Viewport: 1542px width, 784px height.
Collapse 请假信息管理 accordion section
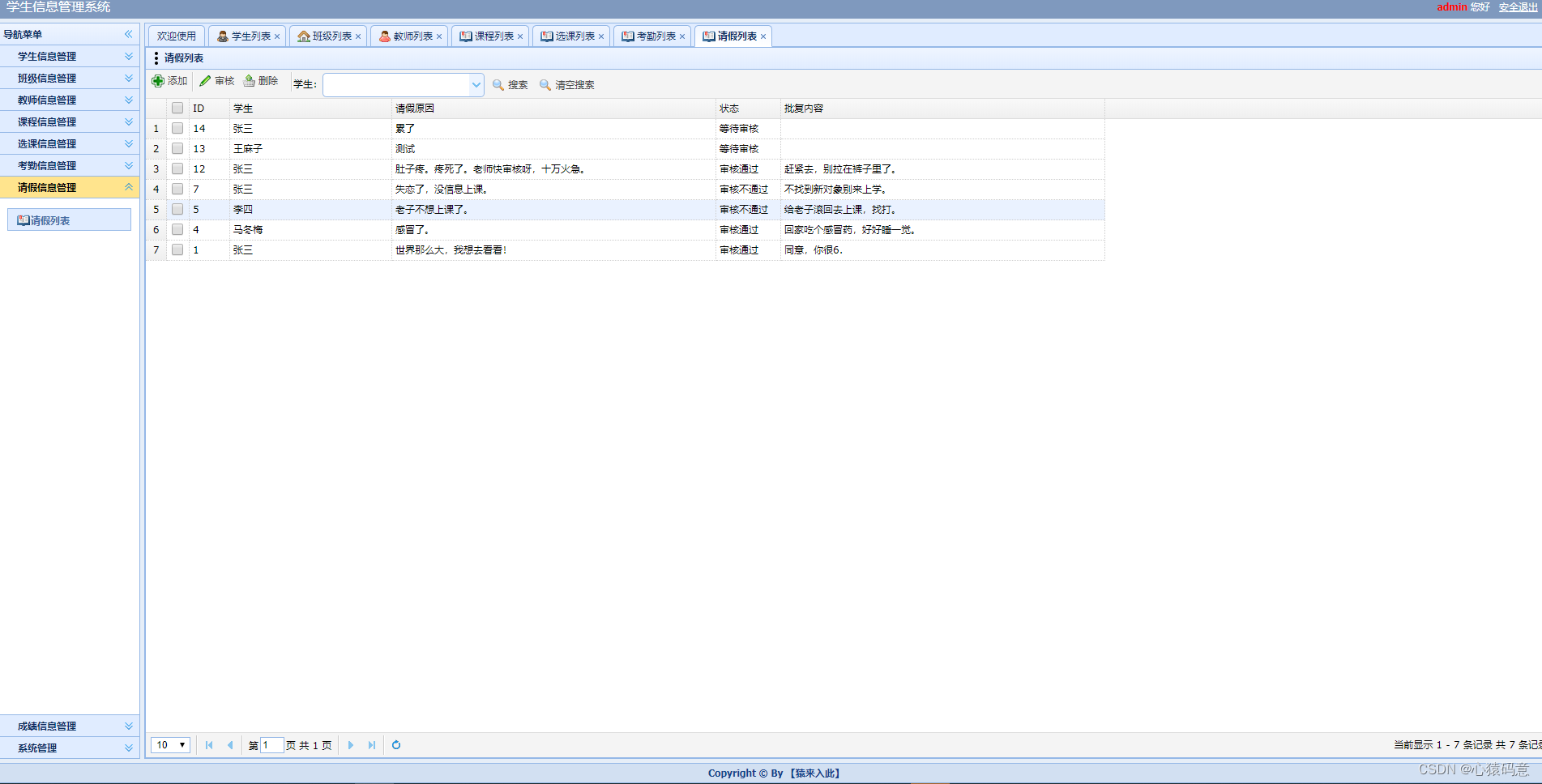pyautogui.click(x=70, y=187)
